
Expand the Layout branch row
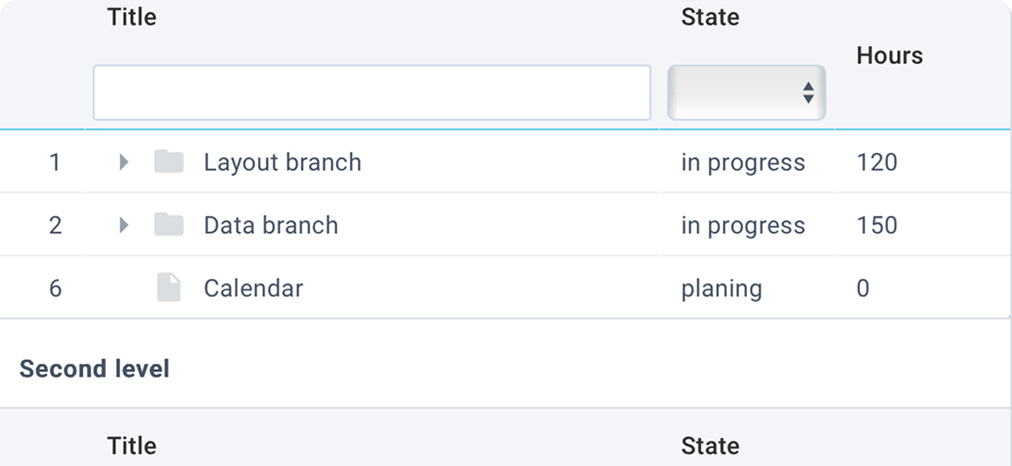click(124, 162)
